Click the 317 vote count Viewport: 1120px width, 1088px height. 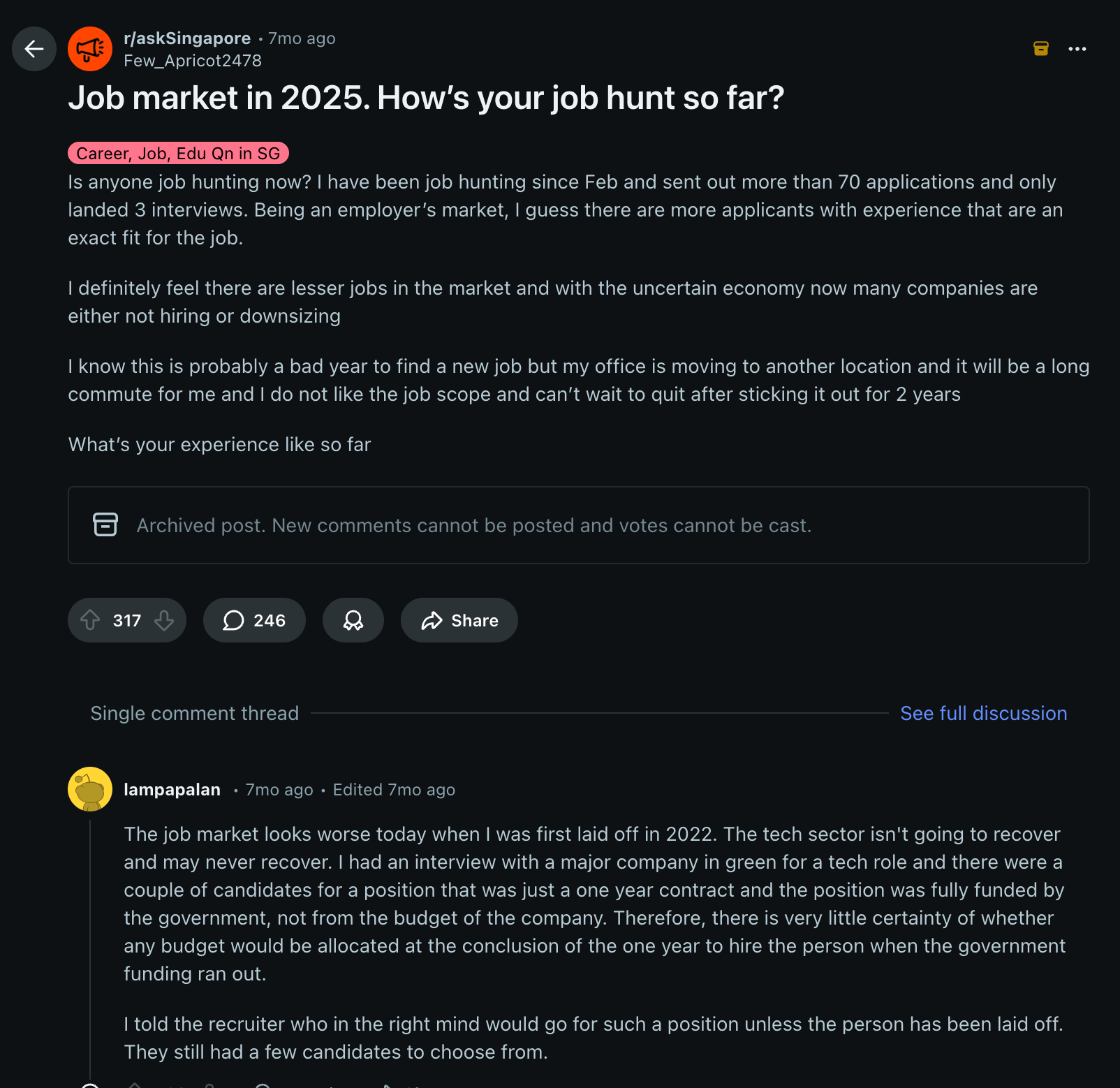click(x=127, y=620)
